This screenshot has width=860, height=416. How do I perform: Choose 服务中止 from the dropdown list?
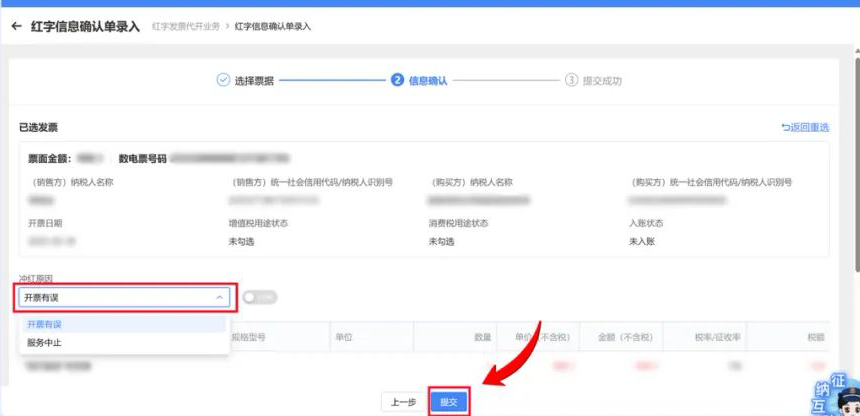pyautogui.click(x=123, y=343)
